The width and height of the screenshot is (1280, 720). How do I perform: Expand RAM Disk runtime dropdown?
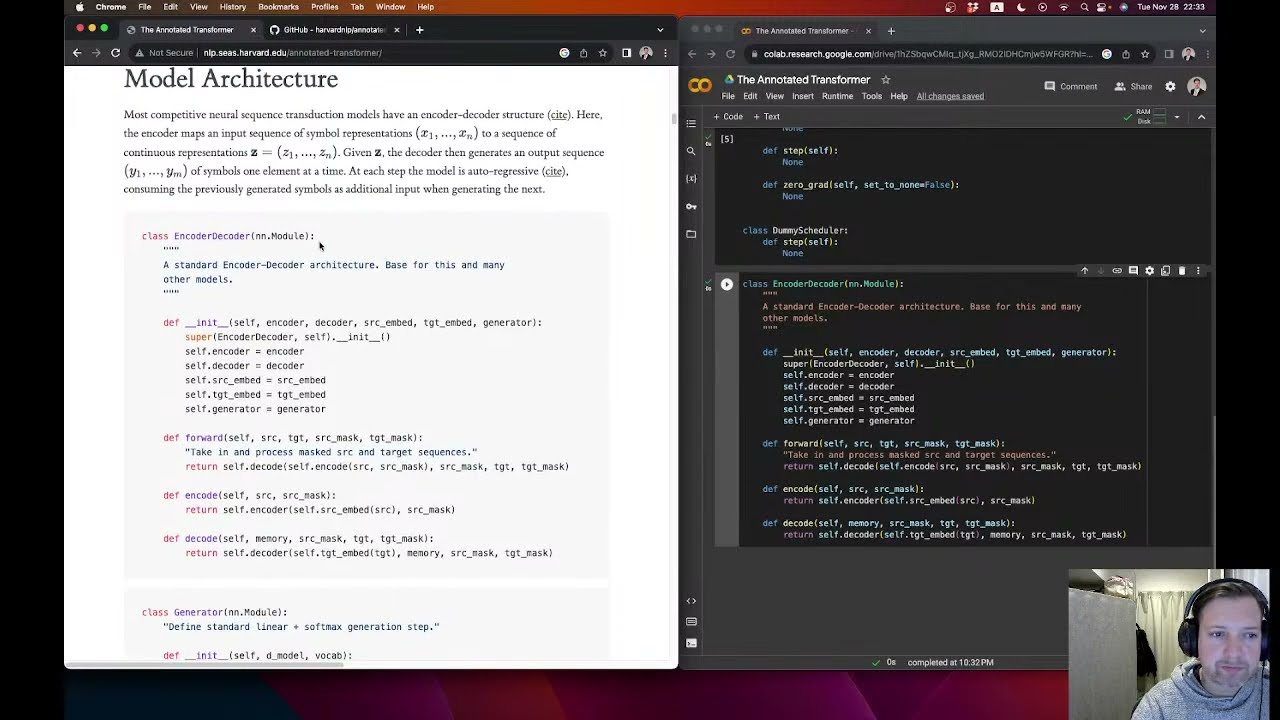pyautogui.click(x=1176, y=117)
